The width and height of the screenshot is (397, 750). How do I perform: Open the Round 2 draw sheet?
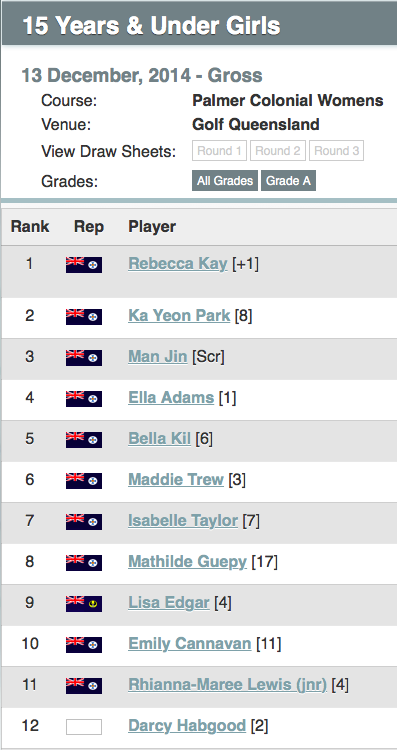point(278,151)
